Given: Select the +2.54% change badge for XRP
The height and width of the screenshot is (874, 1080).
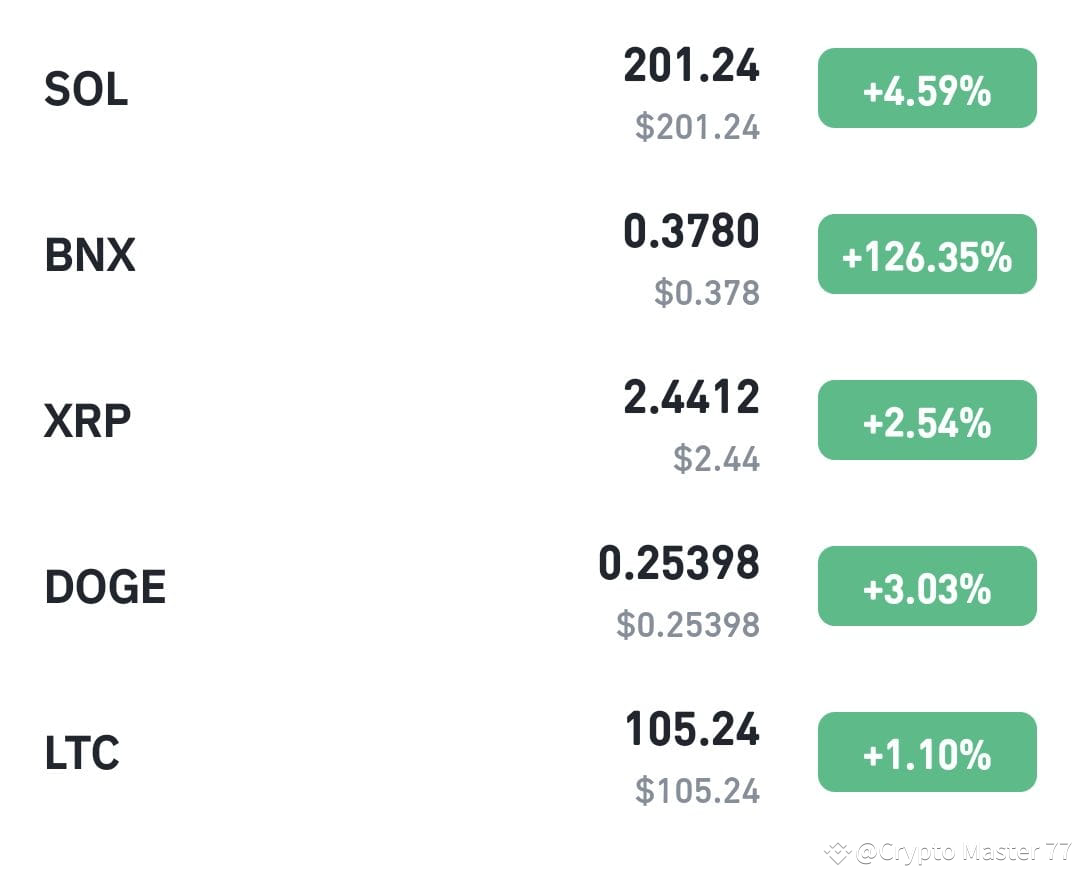Looking at the screenshot, I should pos(926,421).
